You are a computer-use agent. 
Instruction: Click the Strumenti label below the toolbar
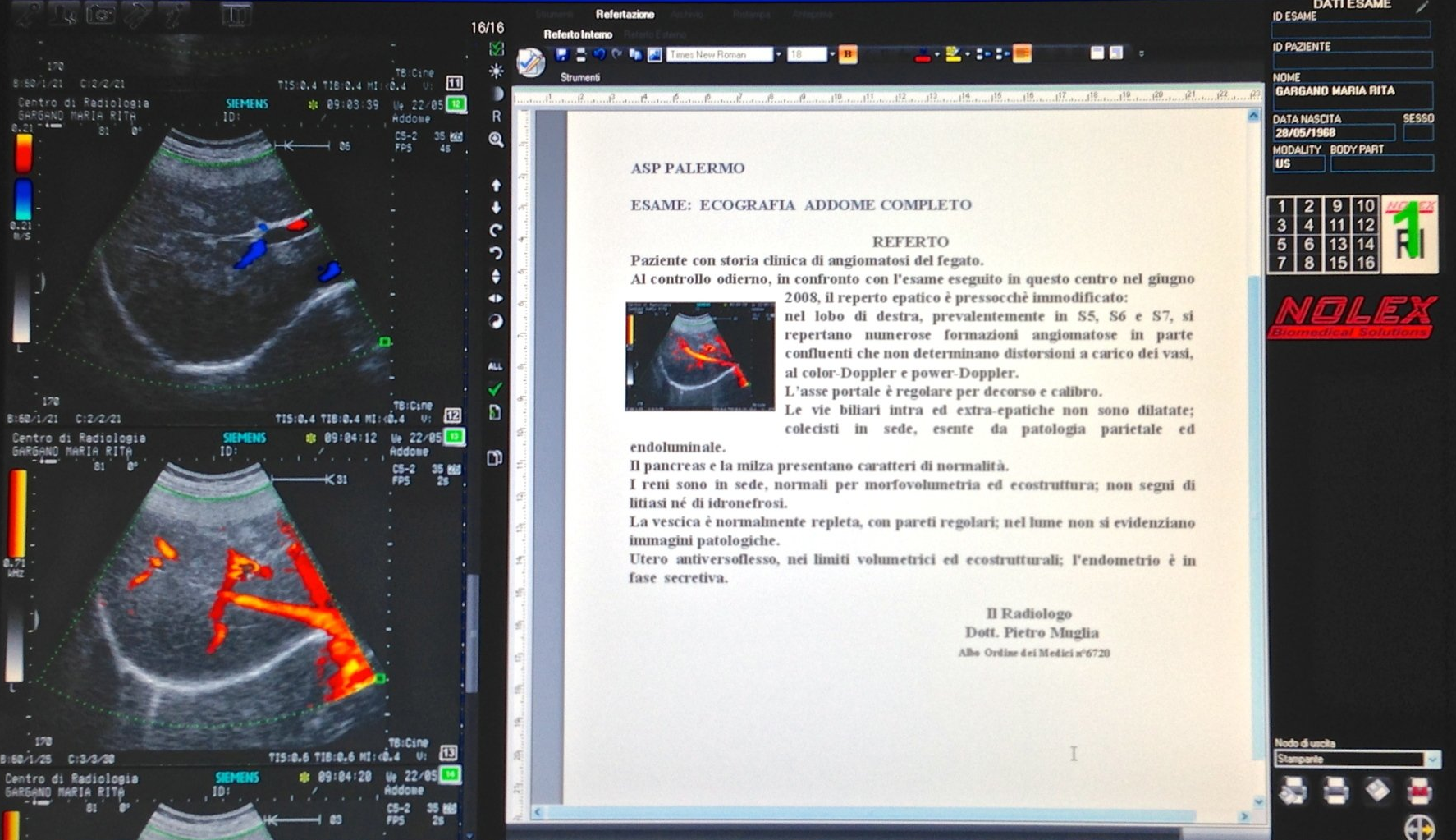pos(580,77)
